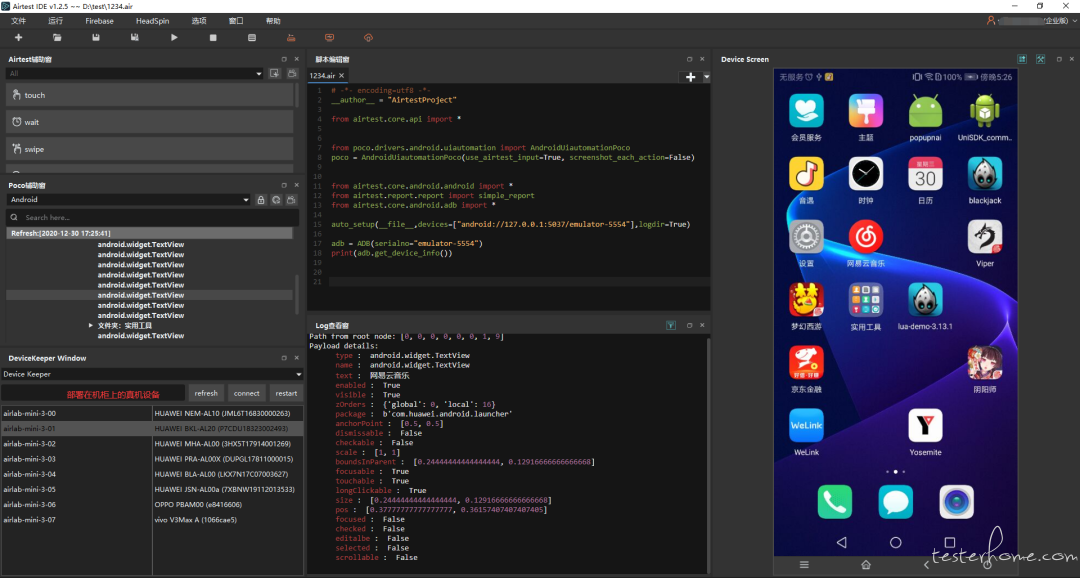
Task: Click the screenshot insert icon in Airtest assistant panel
Action: [275, 73]
